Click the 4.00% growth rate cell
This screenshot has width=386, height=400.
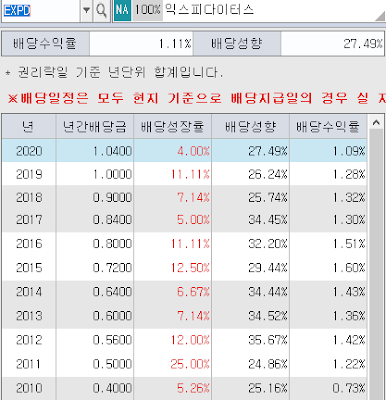click(172, 151)
